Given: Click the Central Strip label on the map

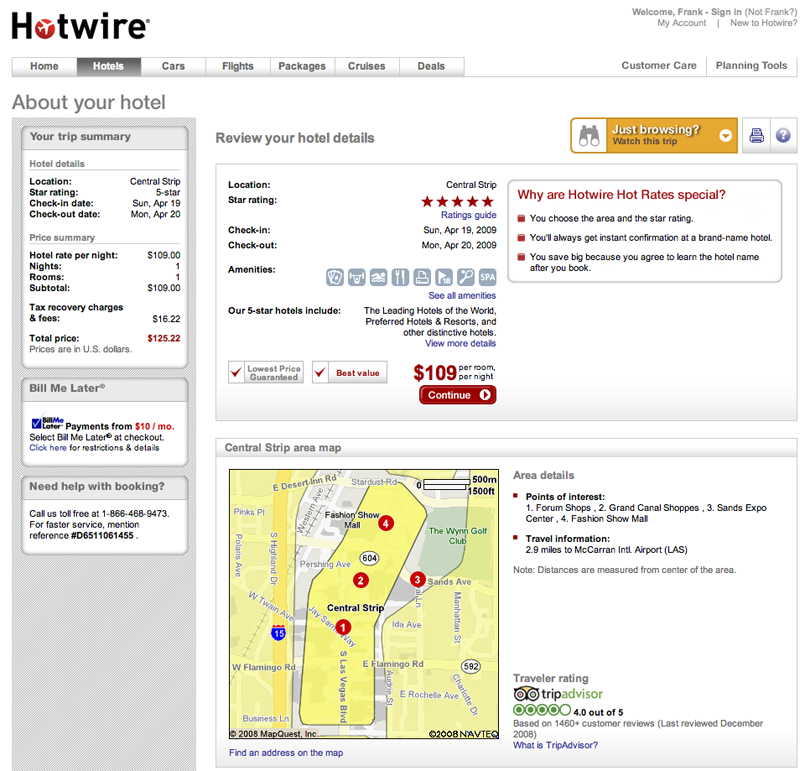Looking at the screenshot, I should coord(356,608).
